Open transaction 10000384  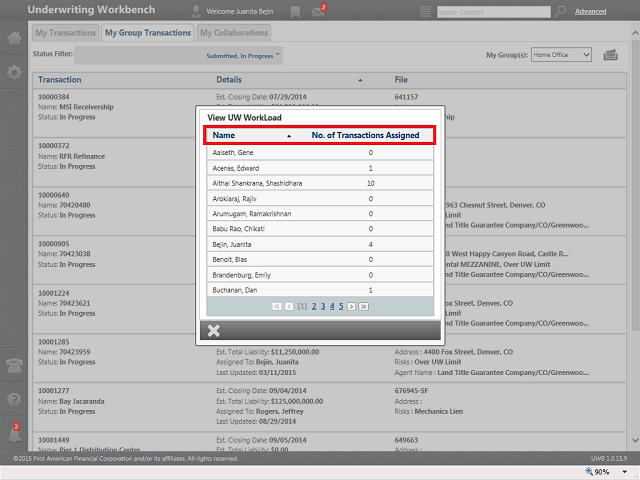click(53, 97)
